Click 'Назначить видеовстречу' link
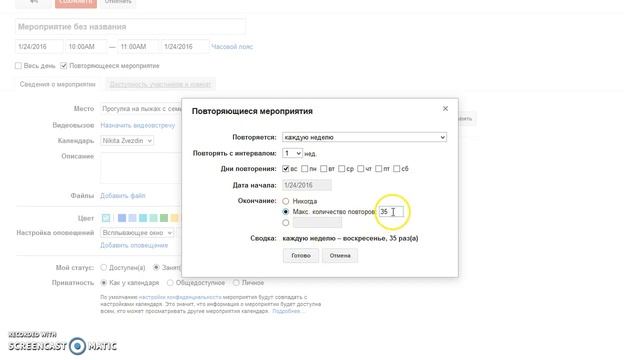 pos(138,125)
